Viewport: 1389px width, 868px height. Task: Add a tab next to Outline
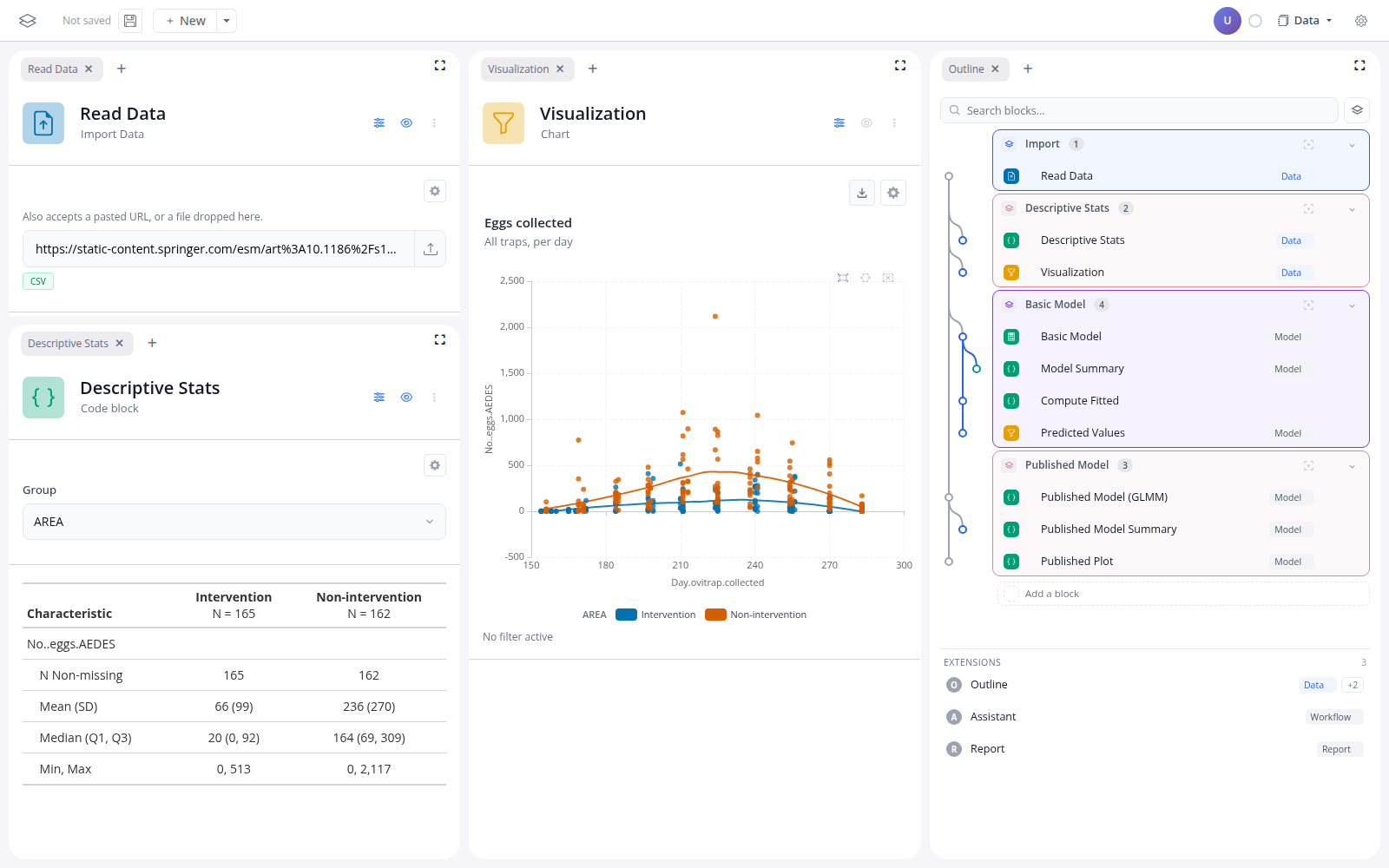click(x=1028, y=69)
